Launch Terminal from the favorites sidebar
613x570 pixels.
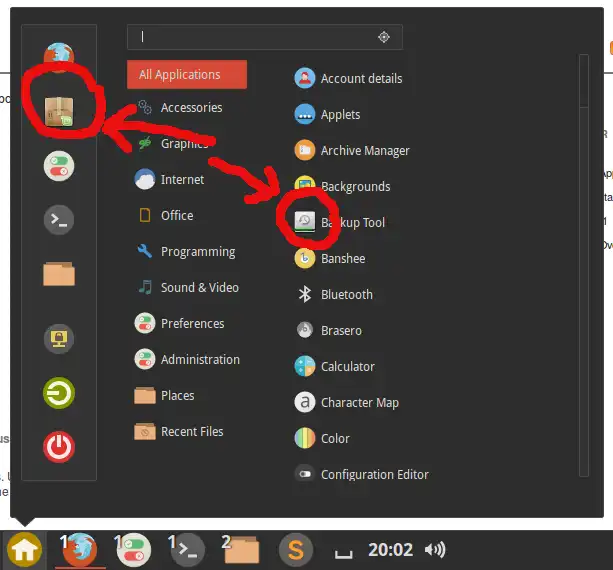[x=59, y=220]
